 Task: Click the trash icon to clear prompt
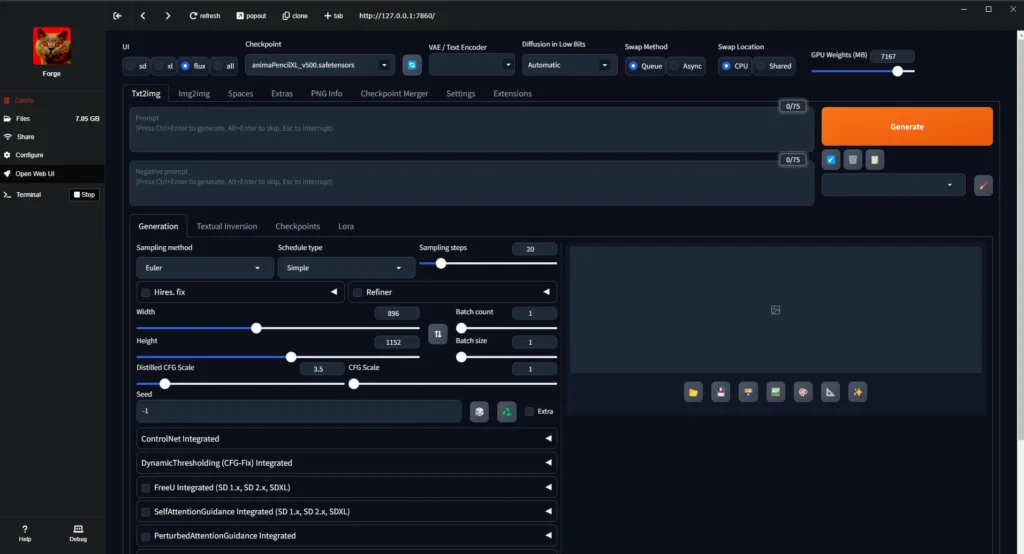pos(853,160)
